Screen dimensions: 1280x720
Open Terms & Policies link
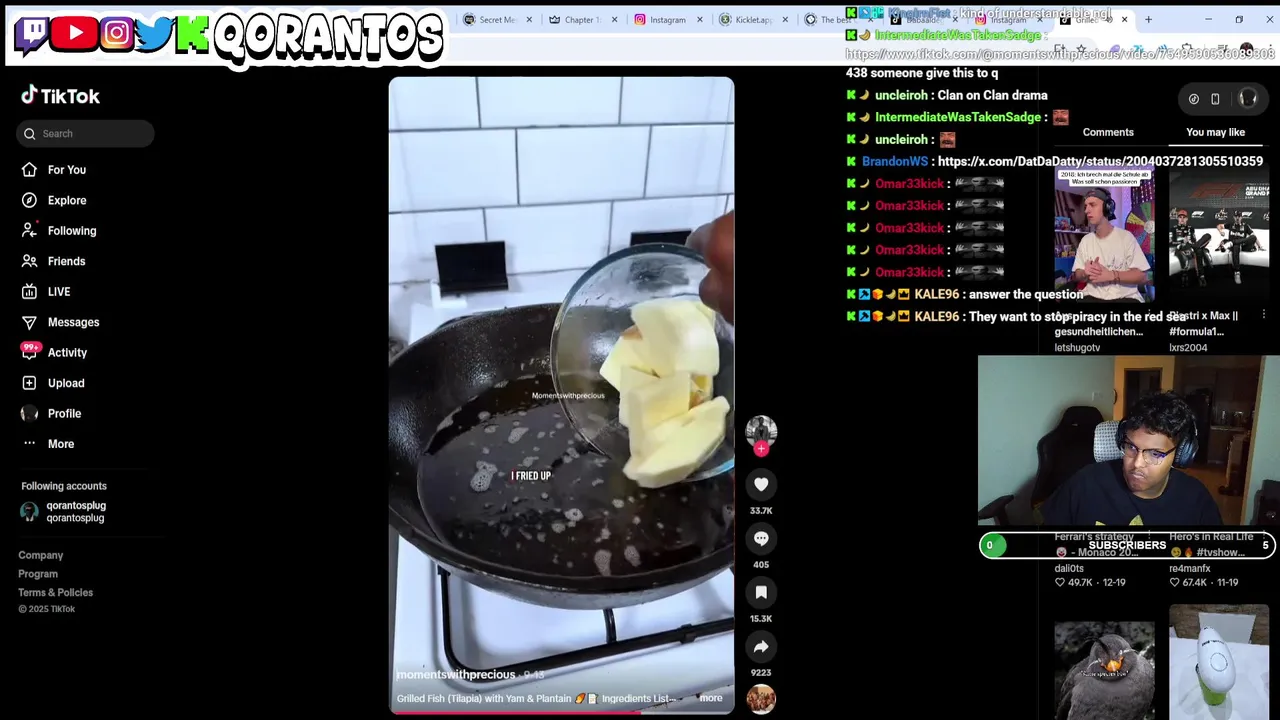(x=55, y=593)
